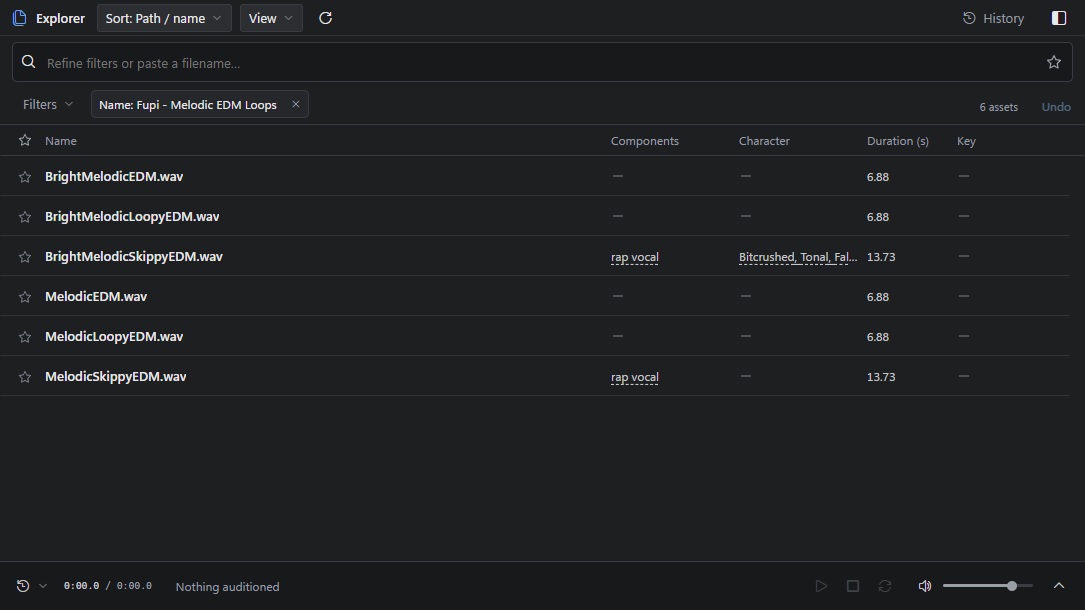Open the Sort: Path / name dropdown
The height and width of the screenshot is (610, 1085).
[164, 18]
